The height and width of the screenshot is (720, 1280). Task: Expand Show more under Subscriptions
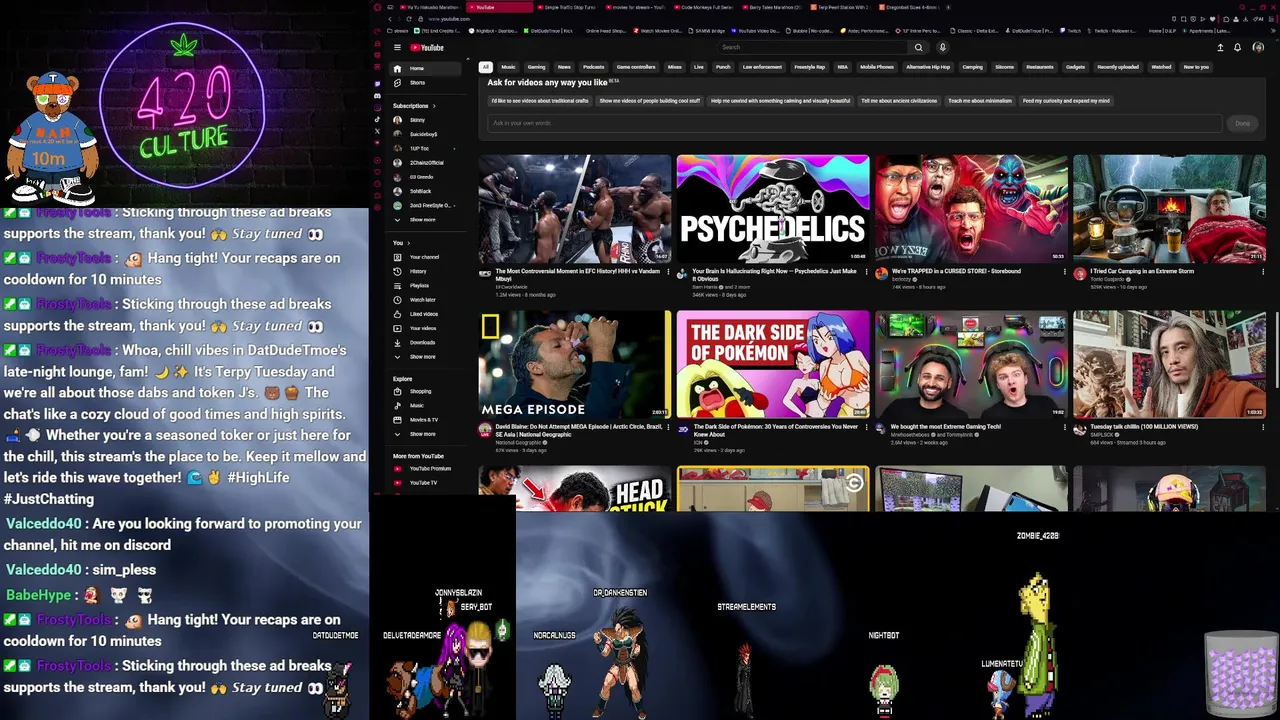click(425, 219)
